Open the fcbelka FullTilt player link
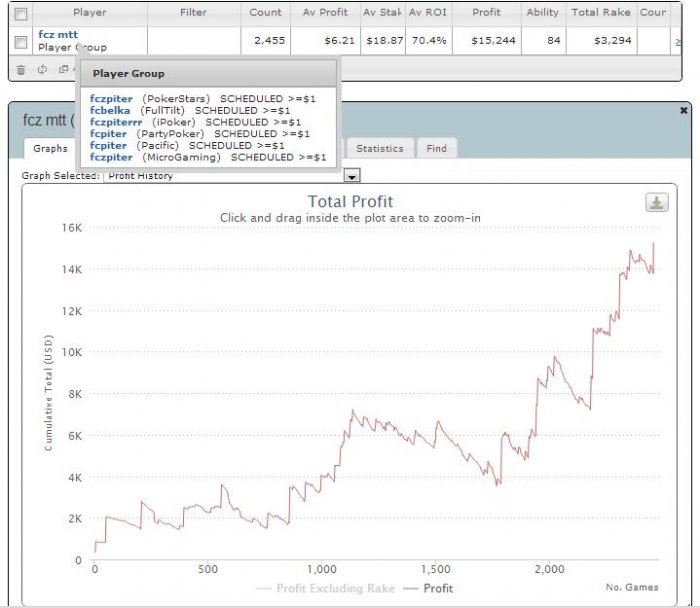 [x=110, y=110]
